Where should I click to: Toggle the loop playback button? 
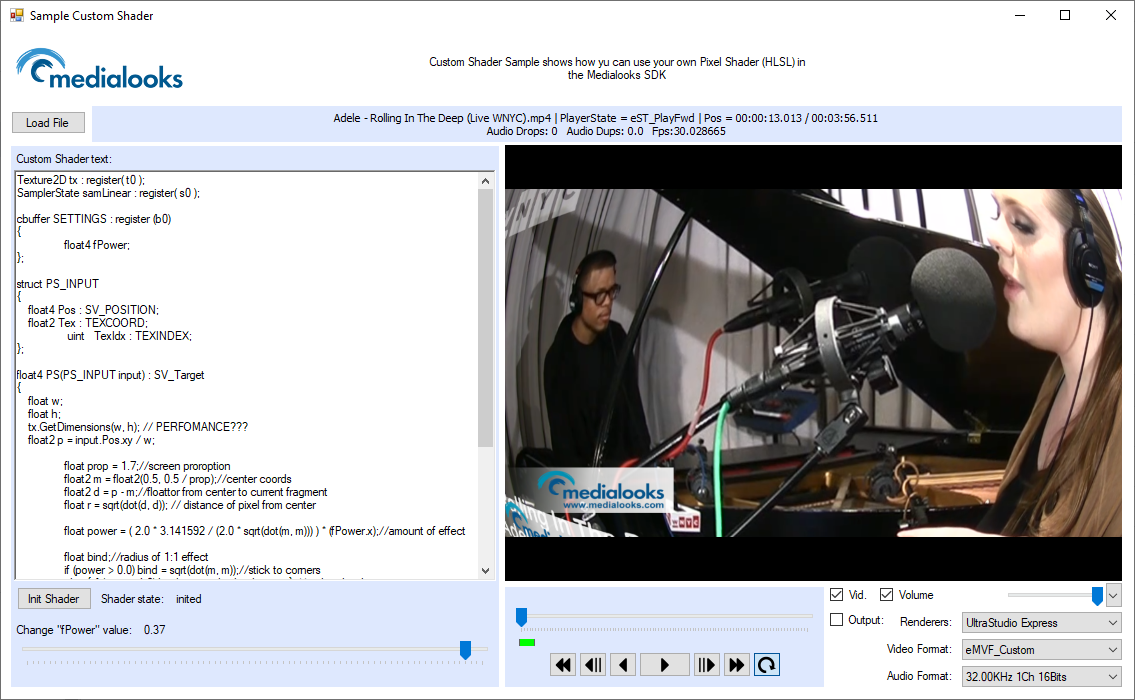click(767, 665)
